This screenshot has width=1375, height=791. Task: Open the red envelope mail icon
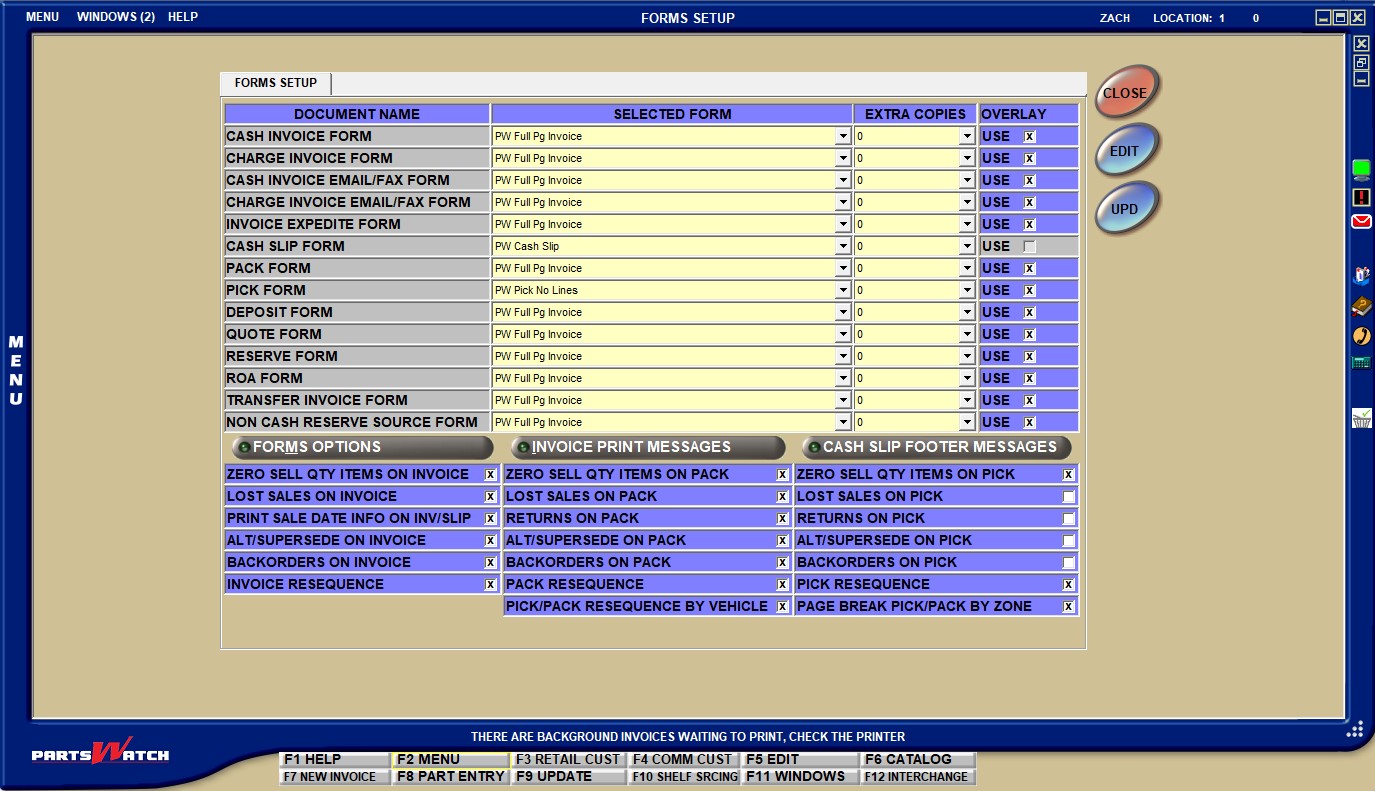click(1361, 222)
